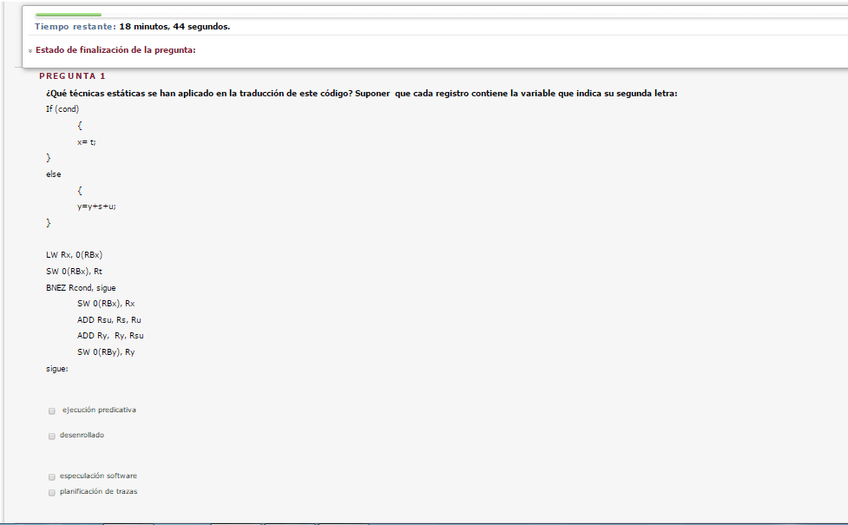The image size is (848, 525).
Task: Click the 'planificación de trazas' option label
Action: (98, 491)
